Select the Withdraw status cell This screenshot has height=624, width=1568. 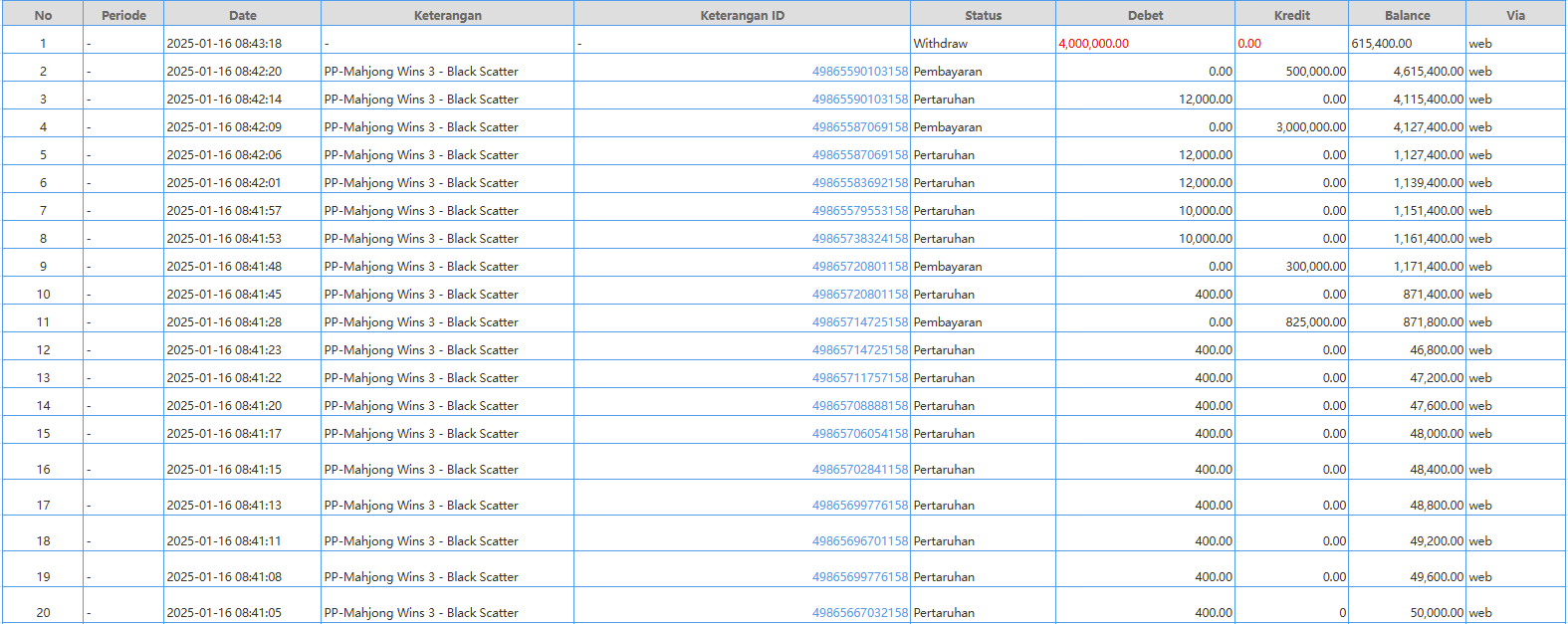[x=941, y=44]
